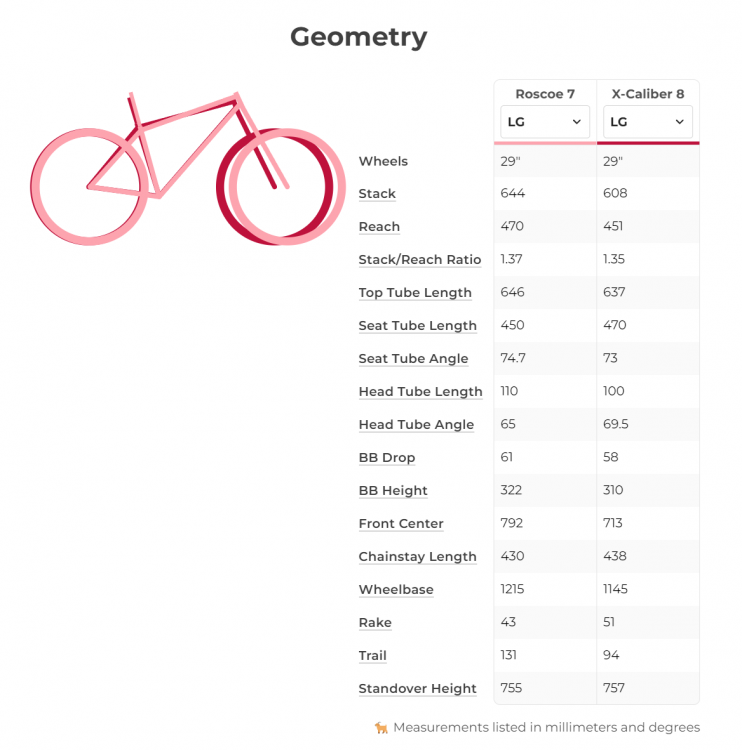Click the bike geometry overlay diagram
Screen dimensions: 742x750
click(x=188, y=168)
